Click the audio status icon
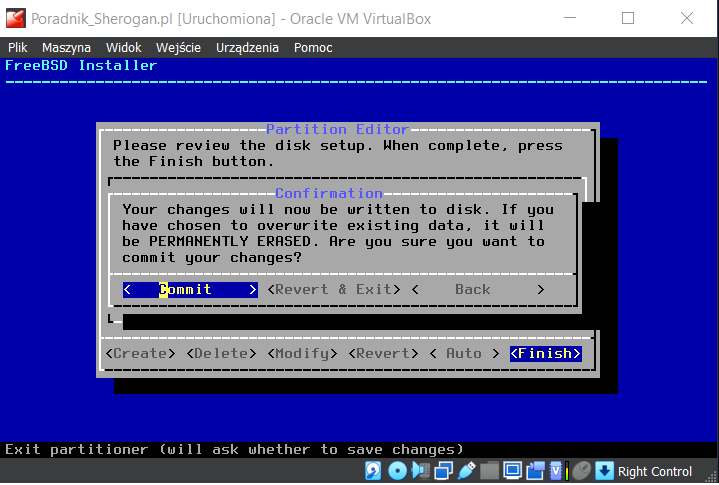 420,471
